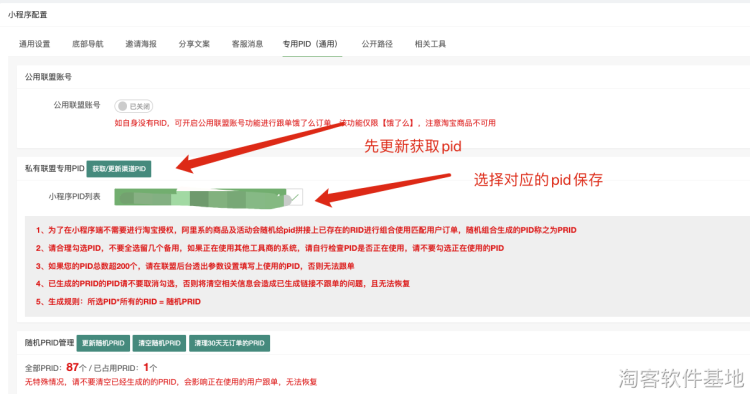Click the red warning 无特殊情况 text
The width and height of the screenshot is (750, 394).
(171, 382)
